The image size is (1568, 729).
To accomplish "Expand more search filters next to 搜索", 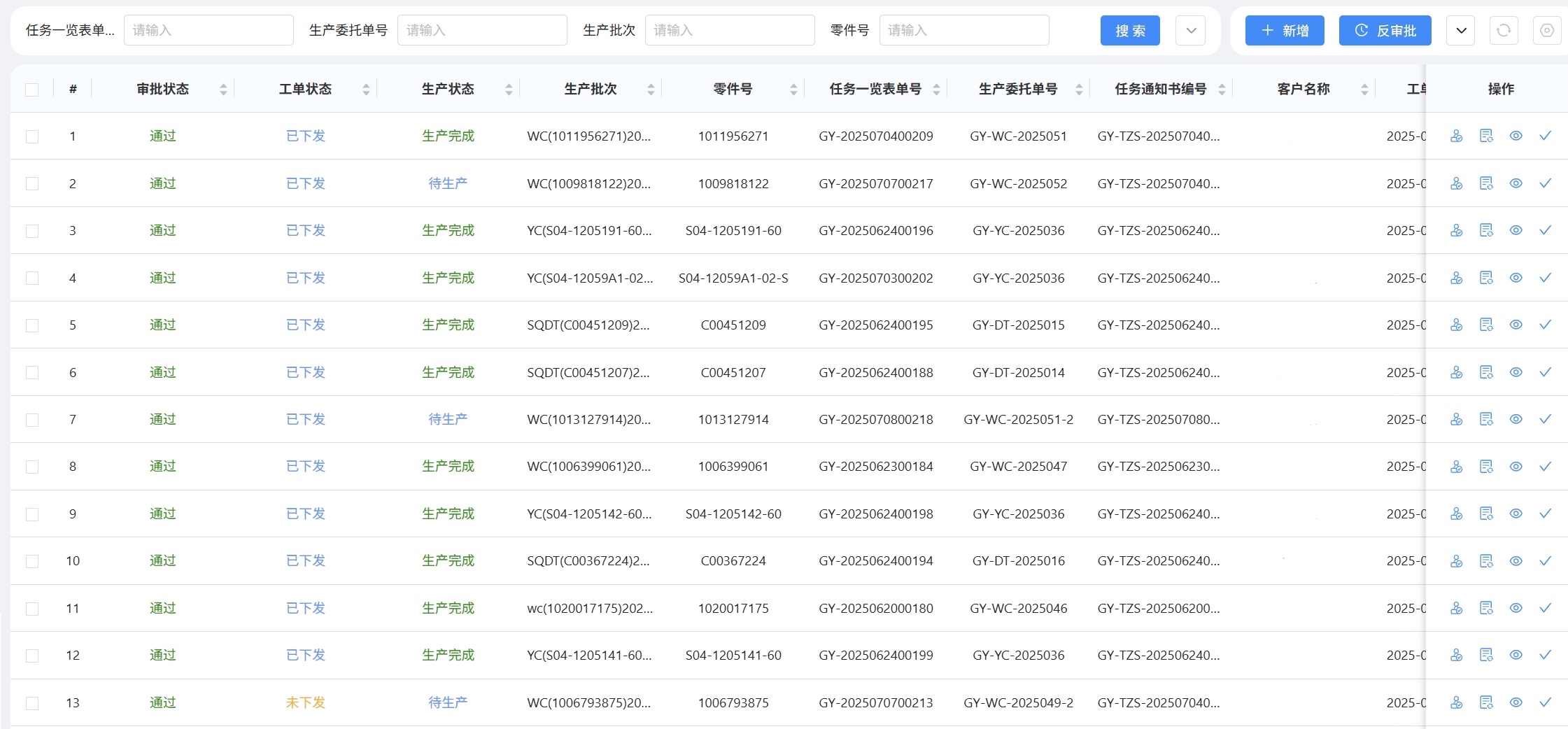I will pyautogui.click(x=1191, y=31).
